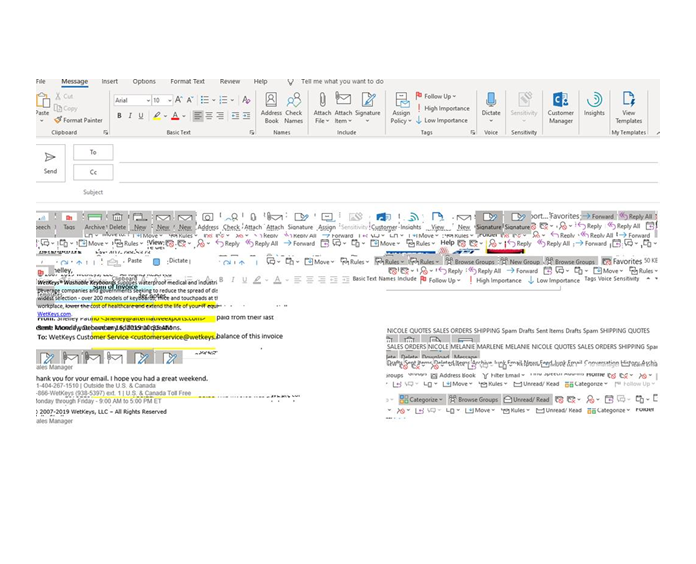The width and height of the screenshot is (696, 564).
Task: Click Filter Email button
Action: click(x=501, y=375)
